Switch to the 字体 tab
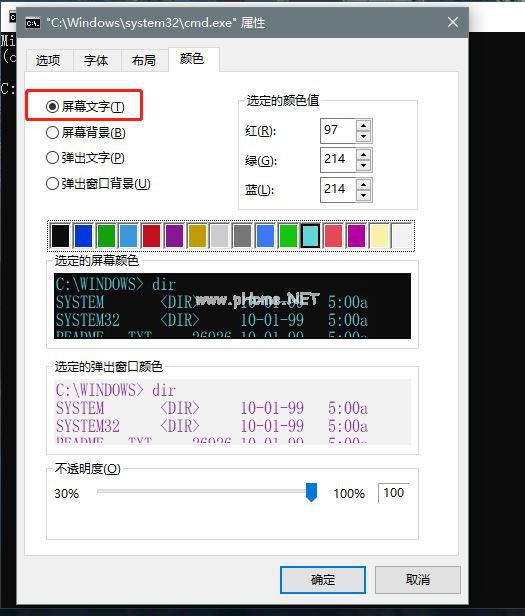 point(97,60)
